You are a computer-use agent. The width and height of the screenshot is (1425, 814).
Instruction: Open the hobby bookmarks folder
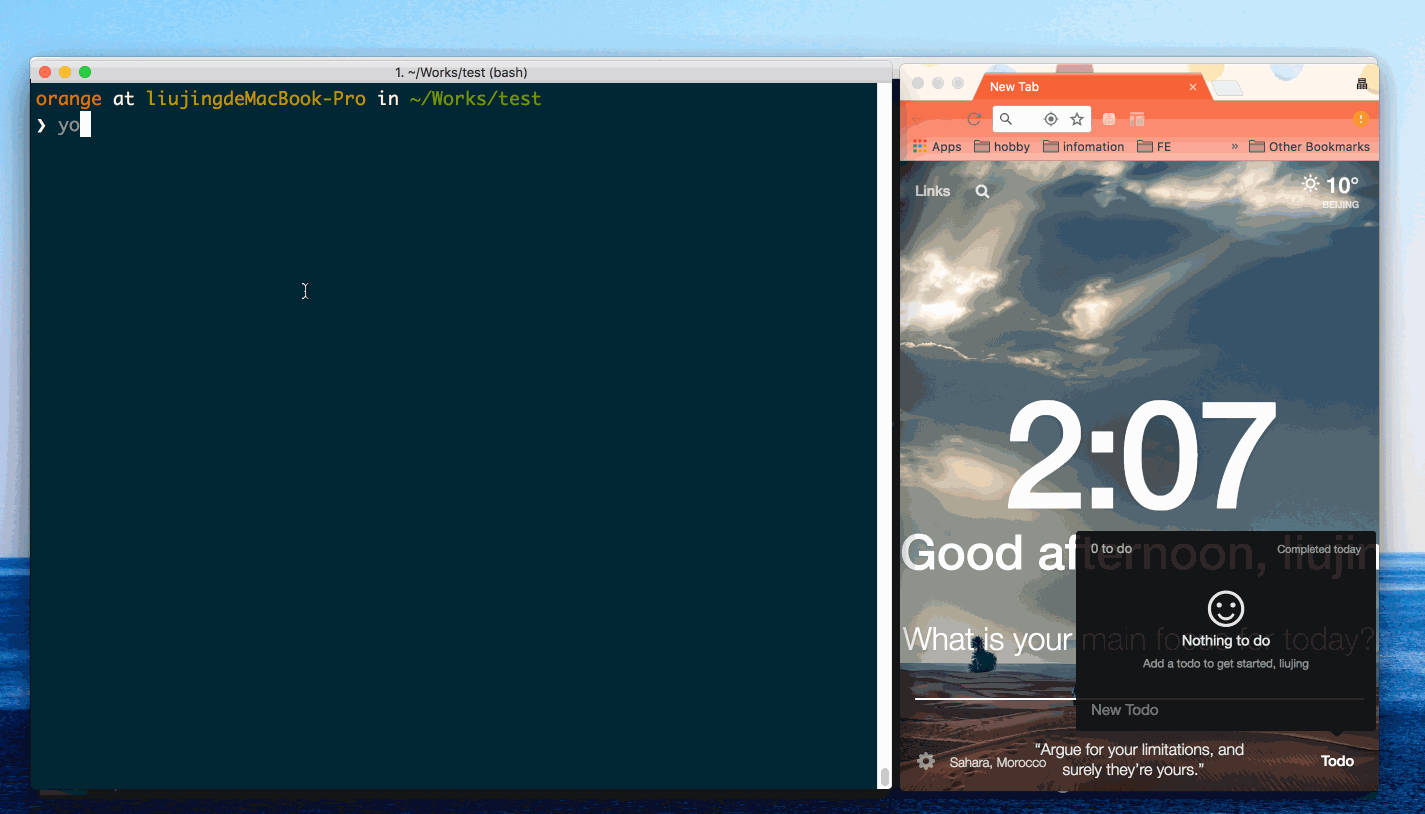(1002, 147)
